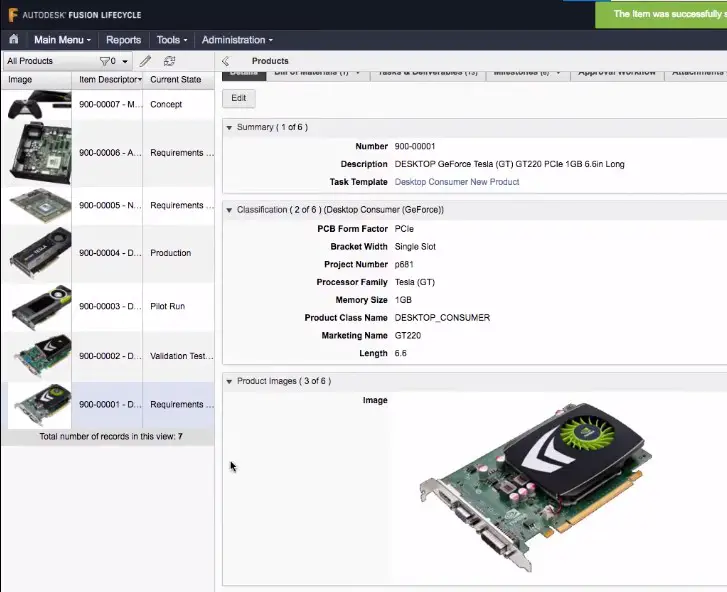This screenshot has height=592, width=727.
Task: Select the 900-00006 motherboard thumbnail
Action: pyautogui.click(x=39, y=153)
